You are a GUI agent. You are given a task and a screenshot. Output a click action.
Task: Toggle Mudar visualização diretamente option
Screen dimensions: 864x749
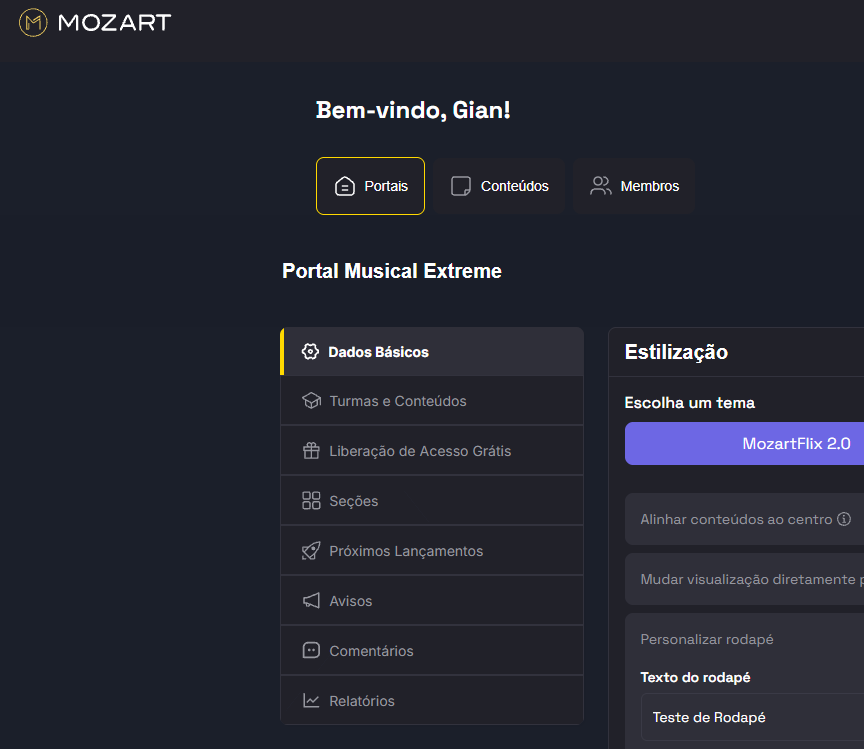[x=750, y=579]
